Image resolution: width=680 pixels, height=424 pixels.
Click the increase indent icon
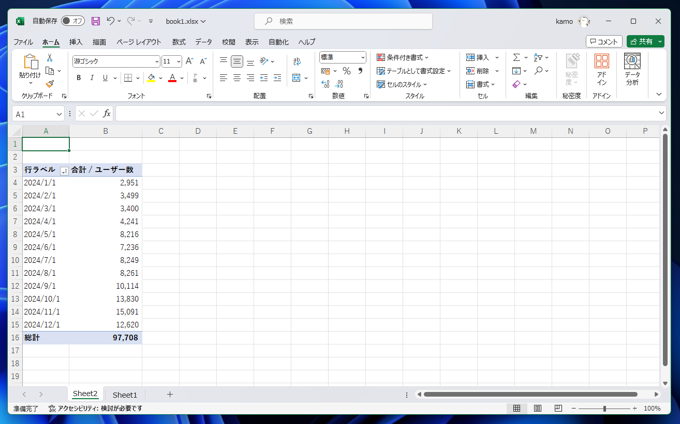pos(277,78)
